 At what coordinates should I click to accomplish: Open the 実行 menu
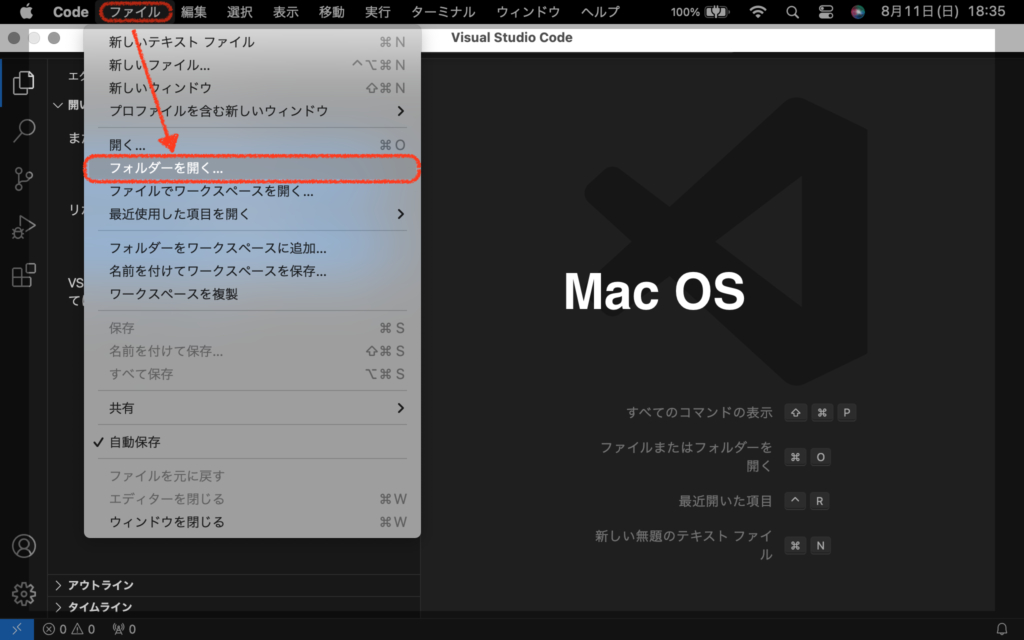point(377,12)
